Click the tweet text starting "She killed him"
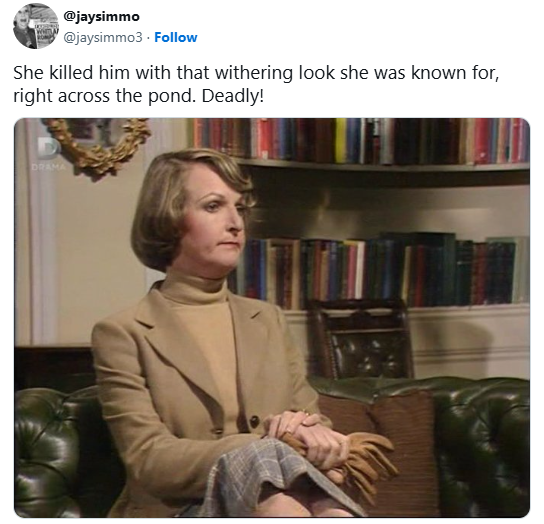Screen dimensions: 544x524 point(256,84)
